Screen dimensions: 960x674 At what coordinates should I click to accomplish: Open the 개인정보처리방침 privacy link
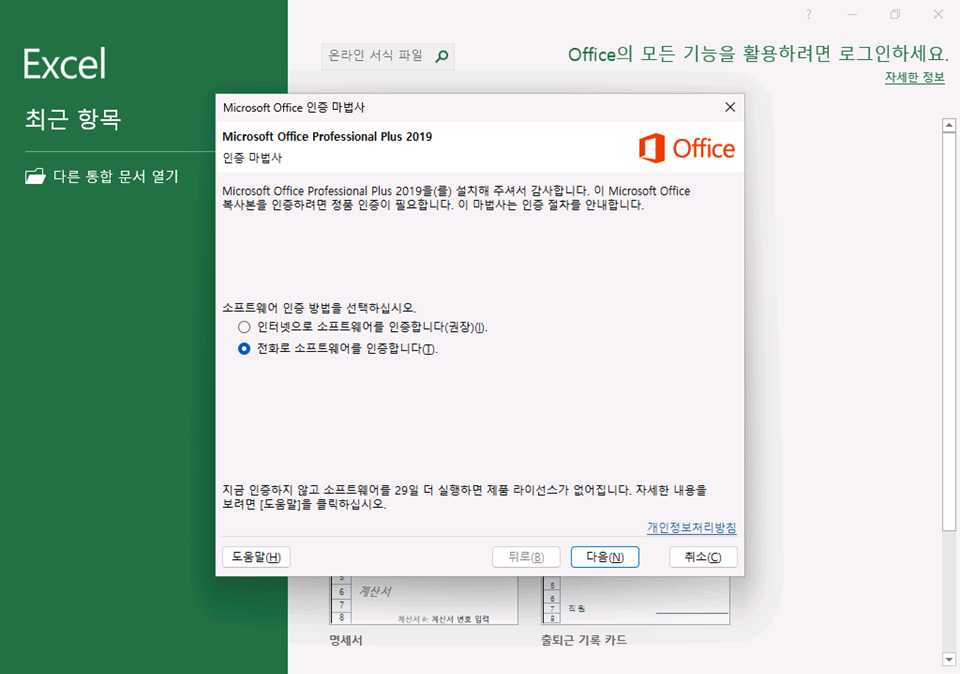(x=691, y=527)
